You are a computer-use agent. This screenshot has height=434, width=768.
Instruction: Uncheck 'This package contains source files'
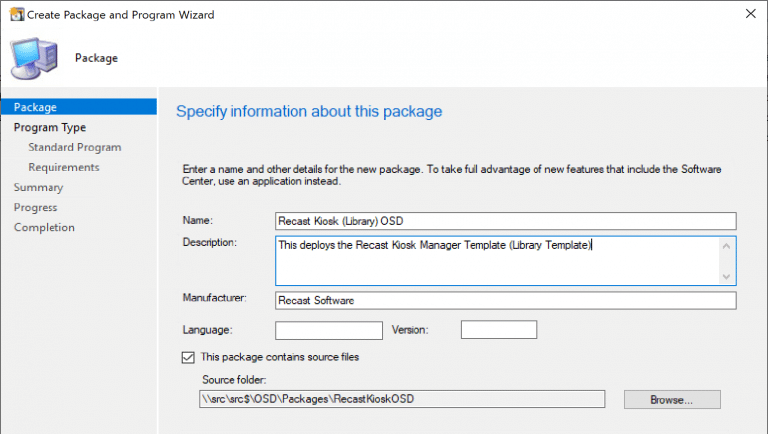(188, 357)
